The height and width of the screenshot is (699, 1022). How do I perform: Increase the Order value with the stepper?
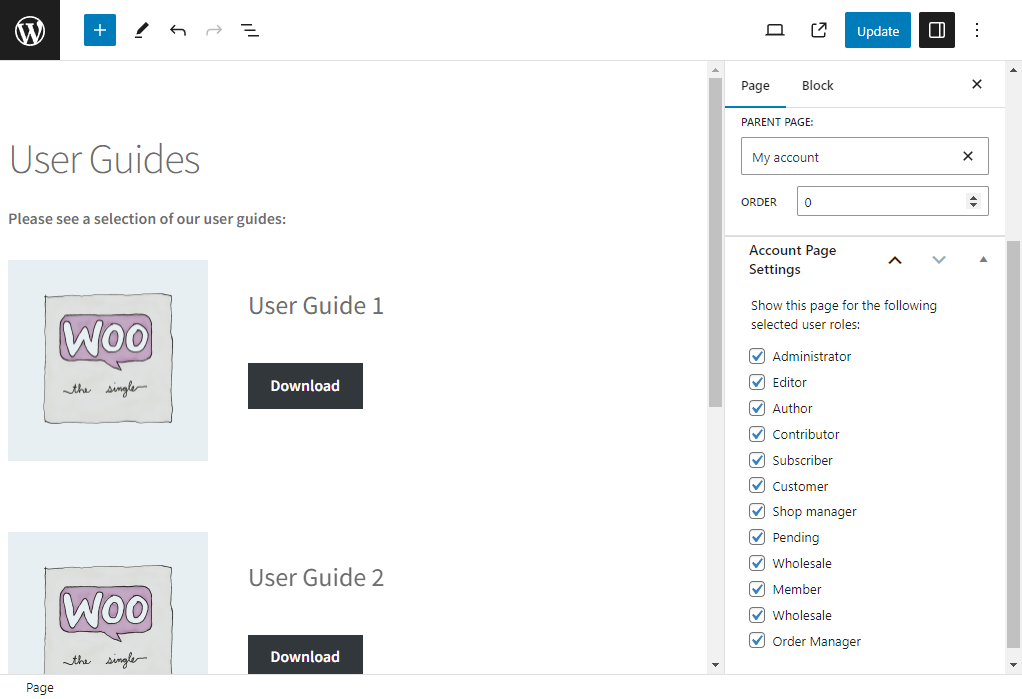click(x=972, y=196)
